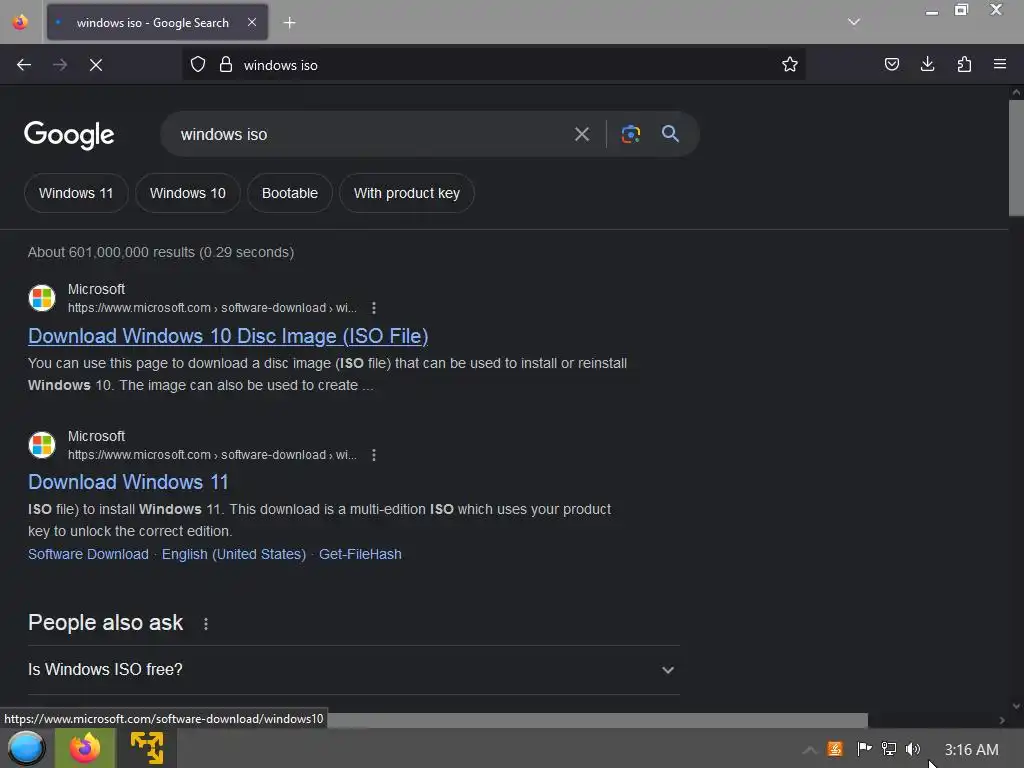Submit search with magnifier icon

pos(670,134)
